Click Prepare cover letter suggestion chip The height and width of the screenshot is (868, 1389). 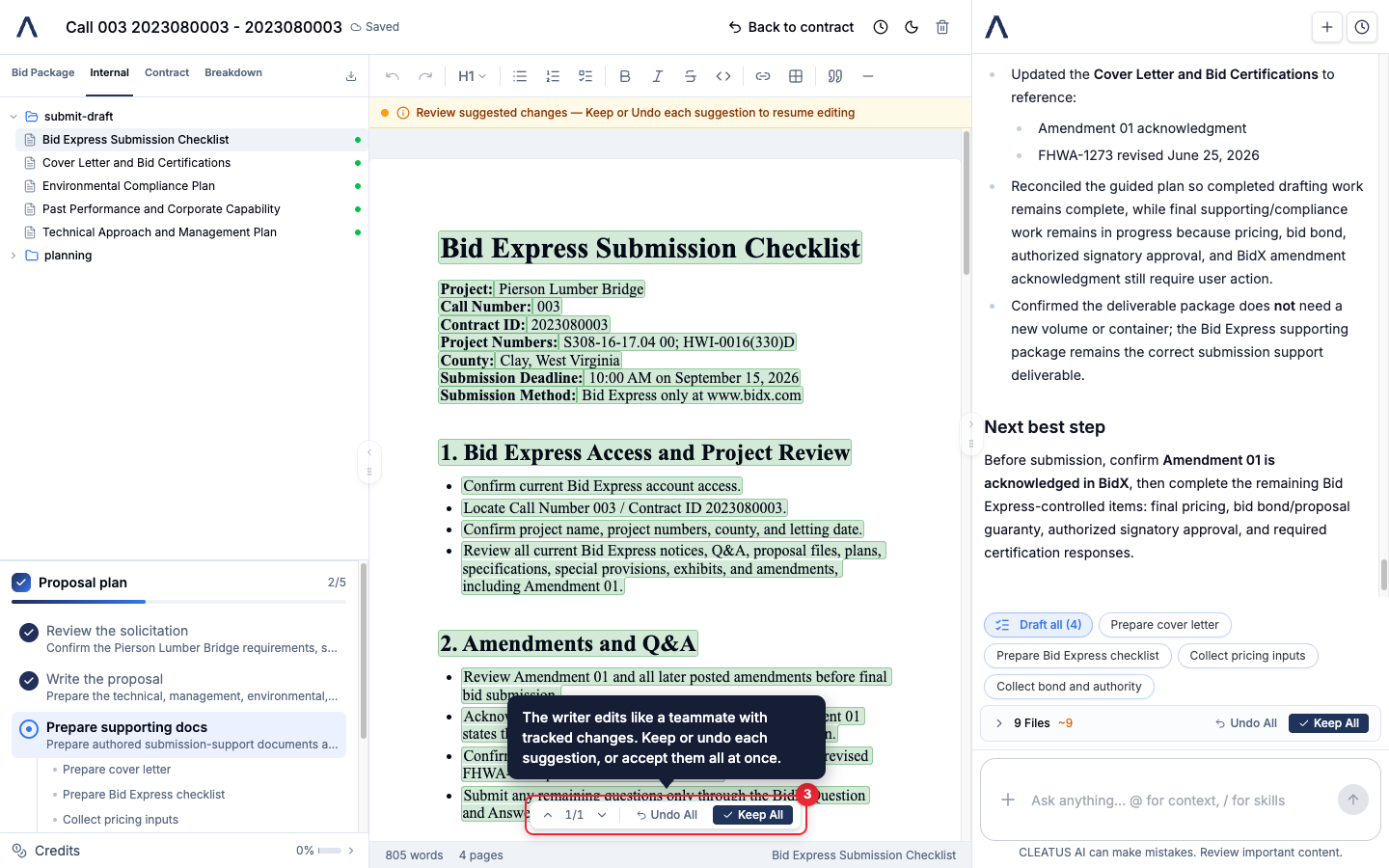(x=1164, y=625)
